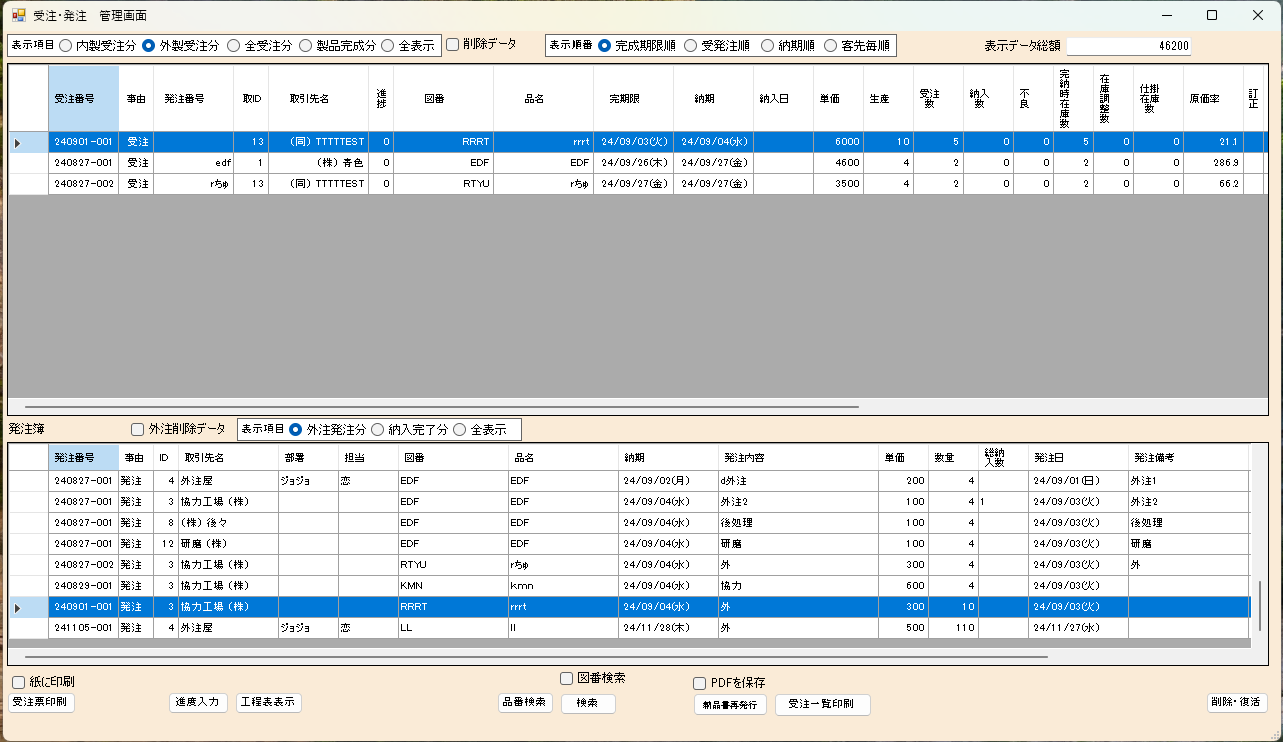Click the 完期限 column header
Screen dimensions: 1283x742
tap(633, 99)
